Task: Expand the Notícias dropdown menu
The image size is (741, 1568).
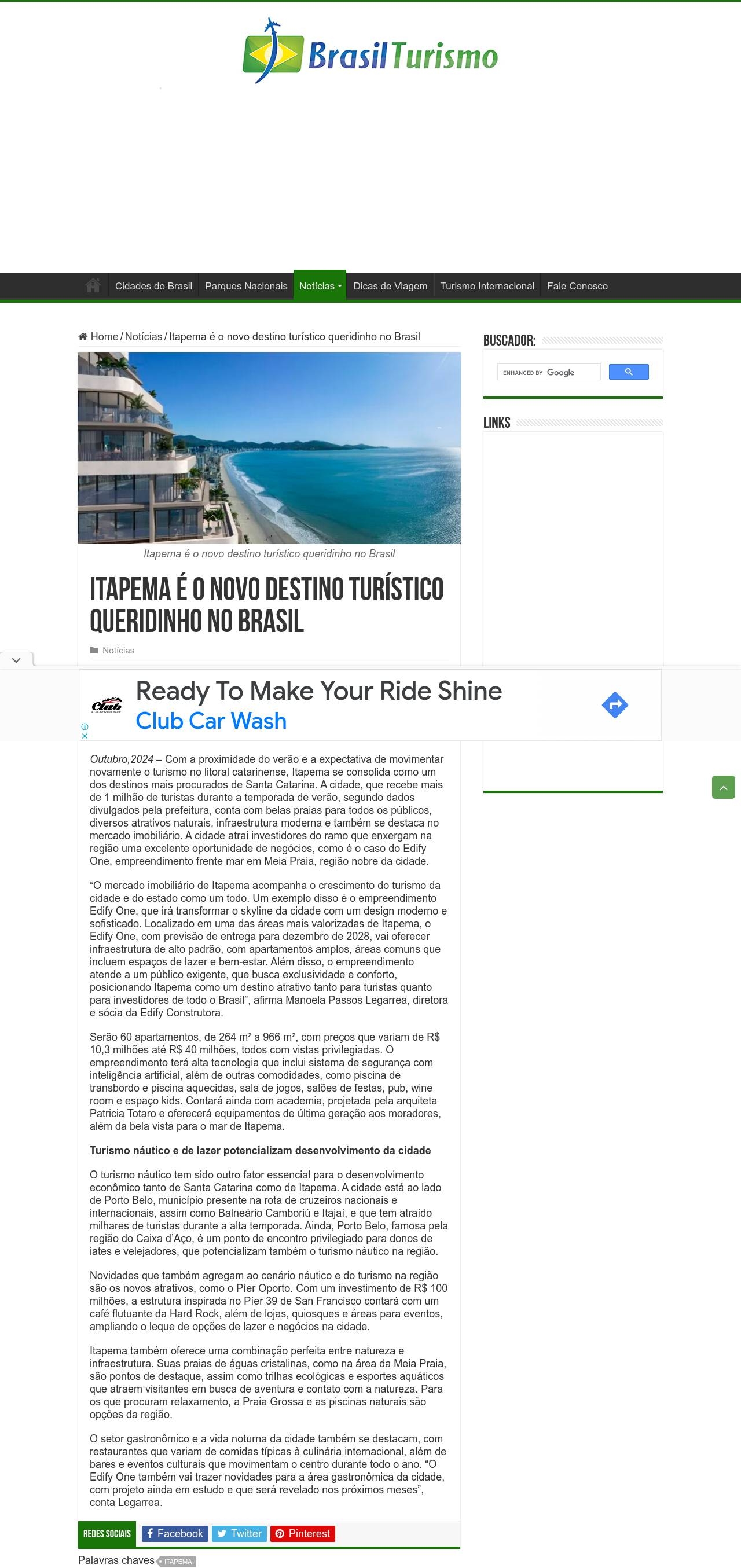Action: coord(320,286)
